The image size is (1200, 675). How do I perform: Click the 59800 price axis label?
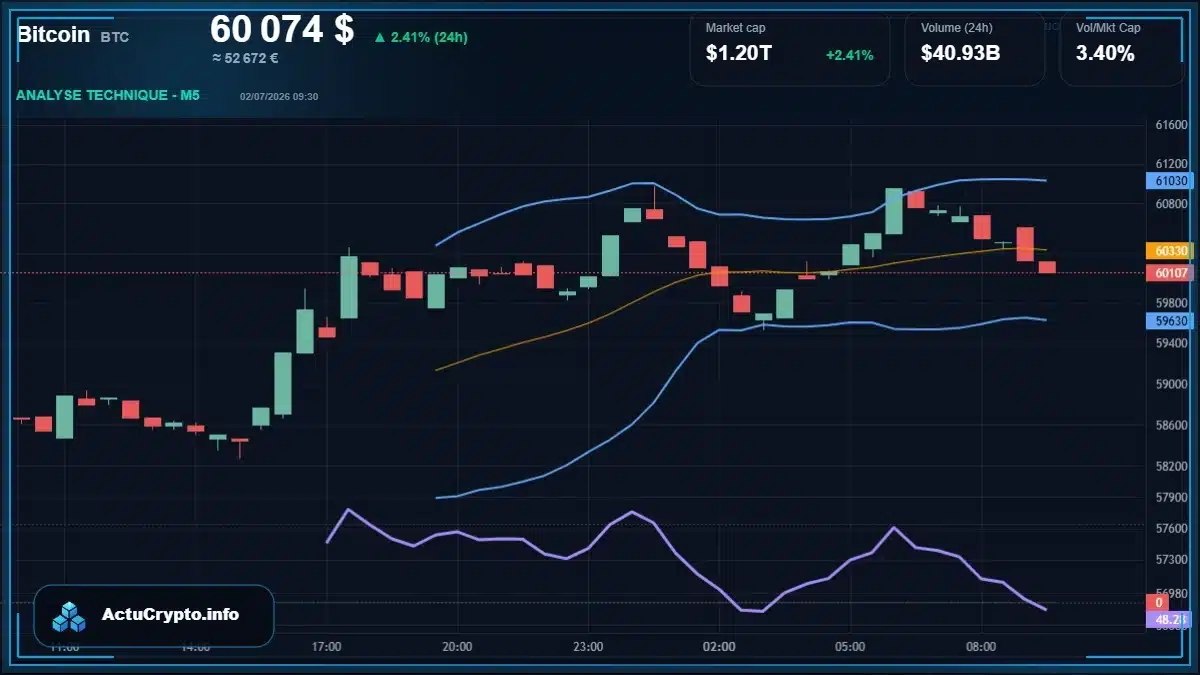pos(1170,303)
